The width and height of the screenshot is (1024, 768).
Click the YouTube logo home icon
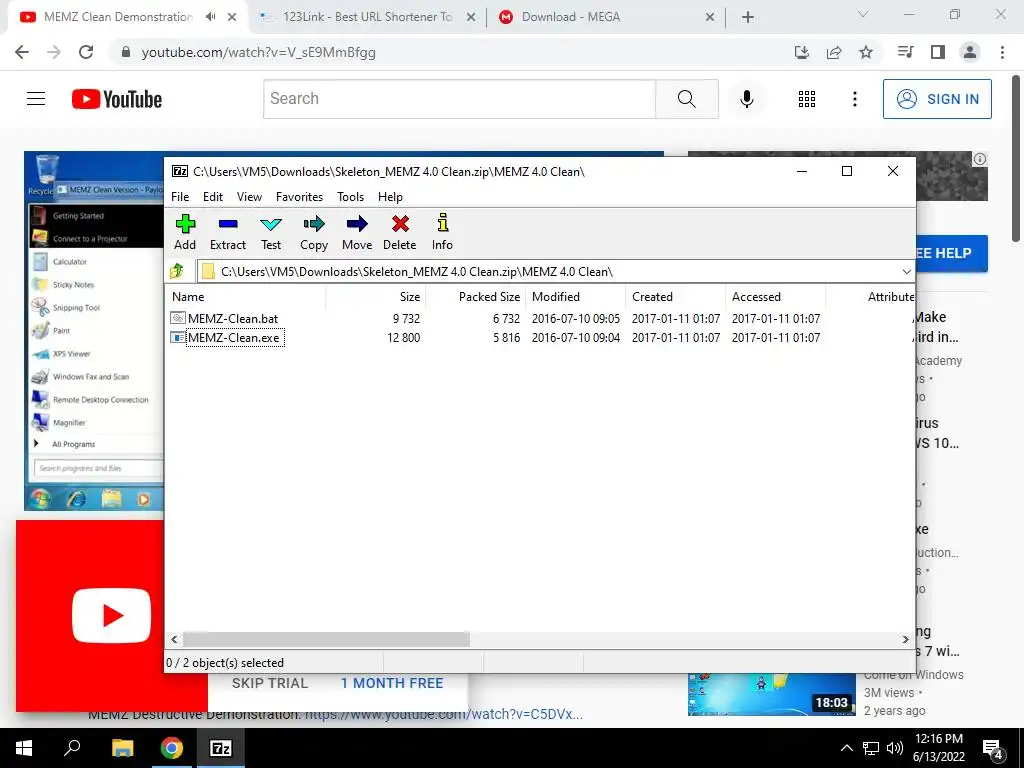coord(117,99)
